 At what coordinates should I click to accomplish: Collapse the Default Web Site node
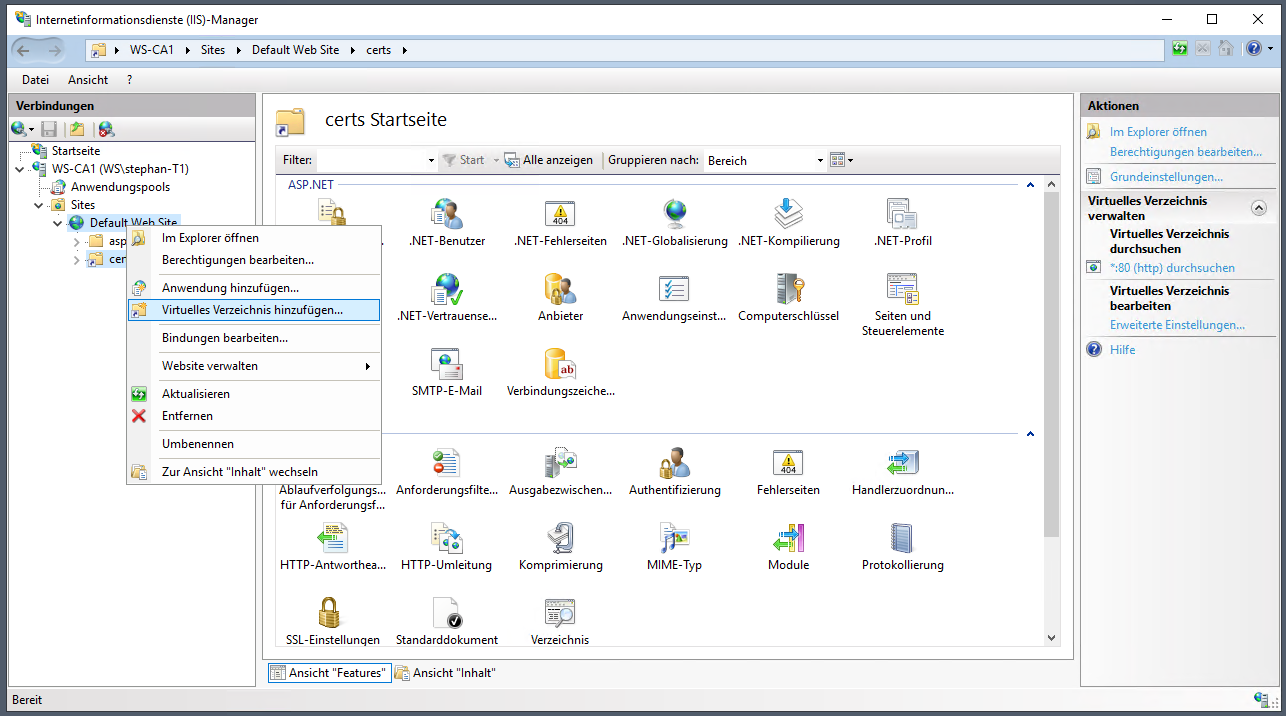[58, 223]
